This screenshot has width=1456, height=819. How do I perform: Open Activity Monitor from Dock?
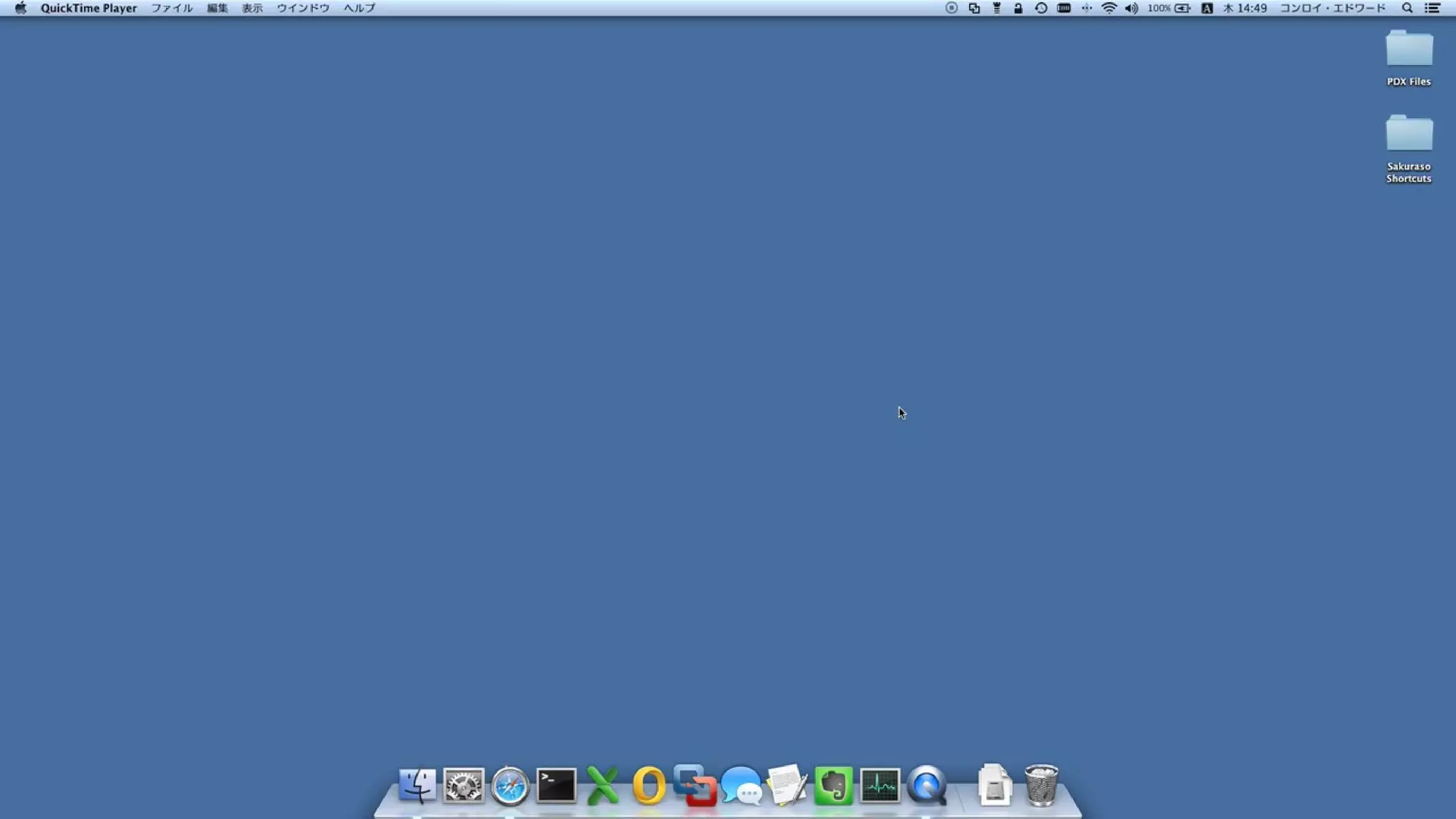tap(879, 786)
